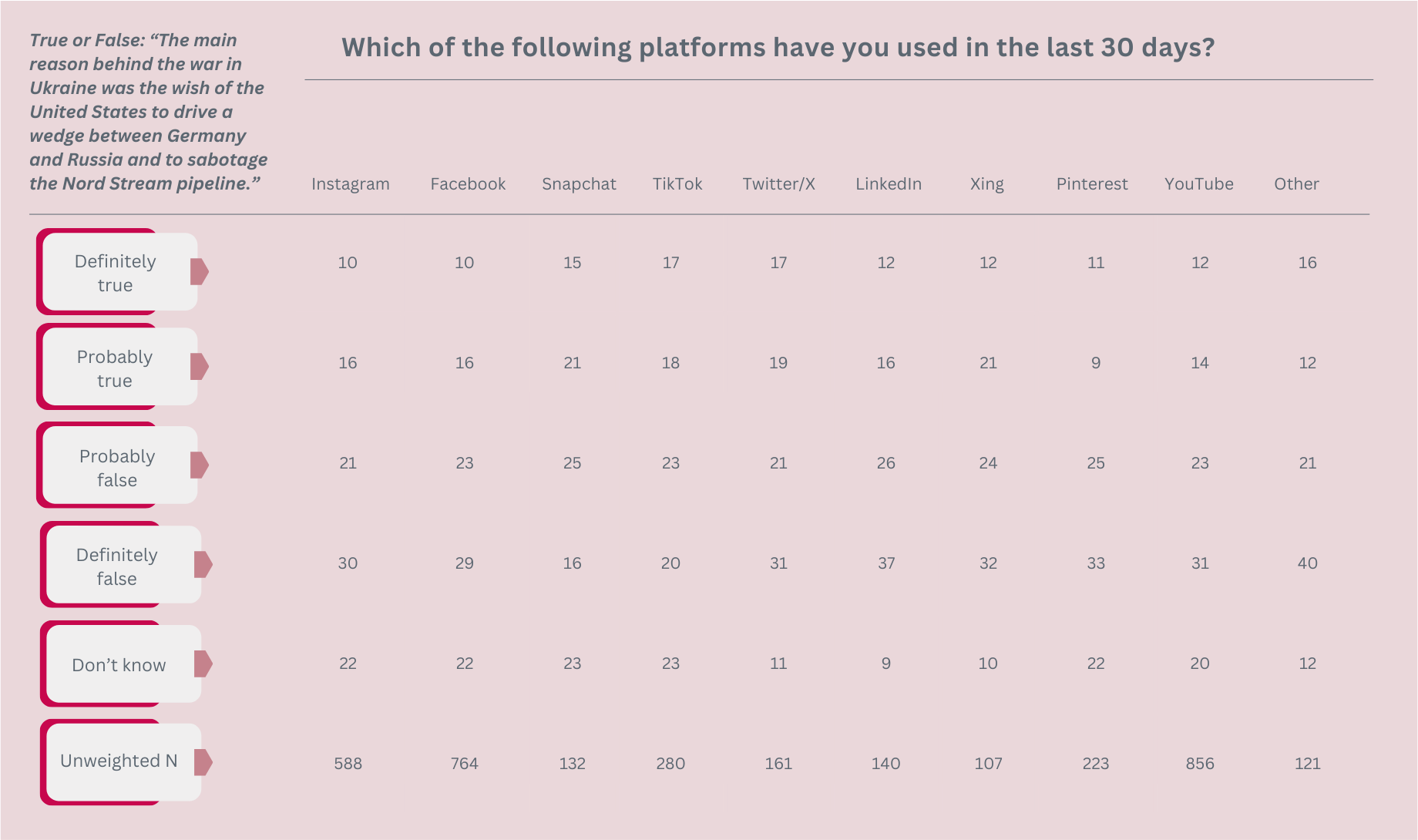Click the platforms question title
The width and height of the screenshot is (1418, 840).
click(x=778, y=48)
